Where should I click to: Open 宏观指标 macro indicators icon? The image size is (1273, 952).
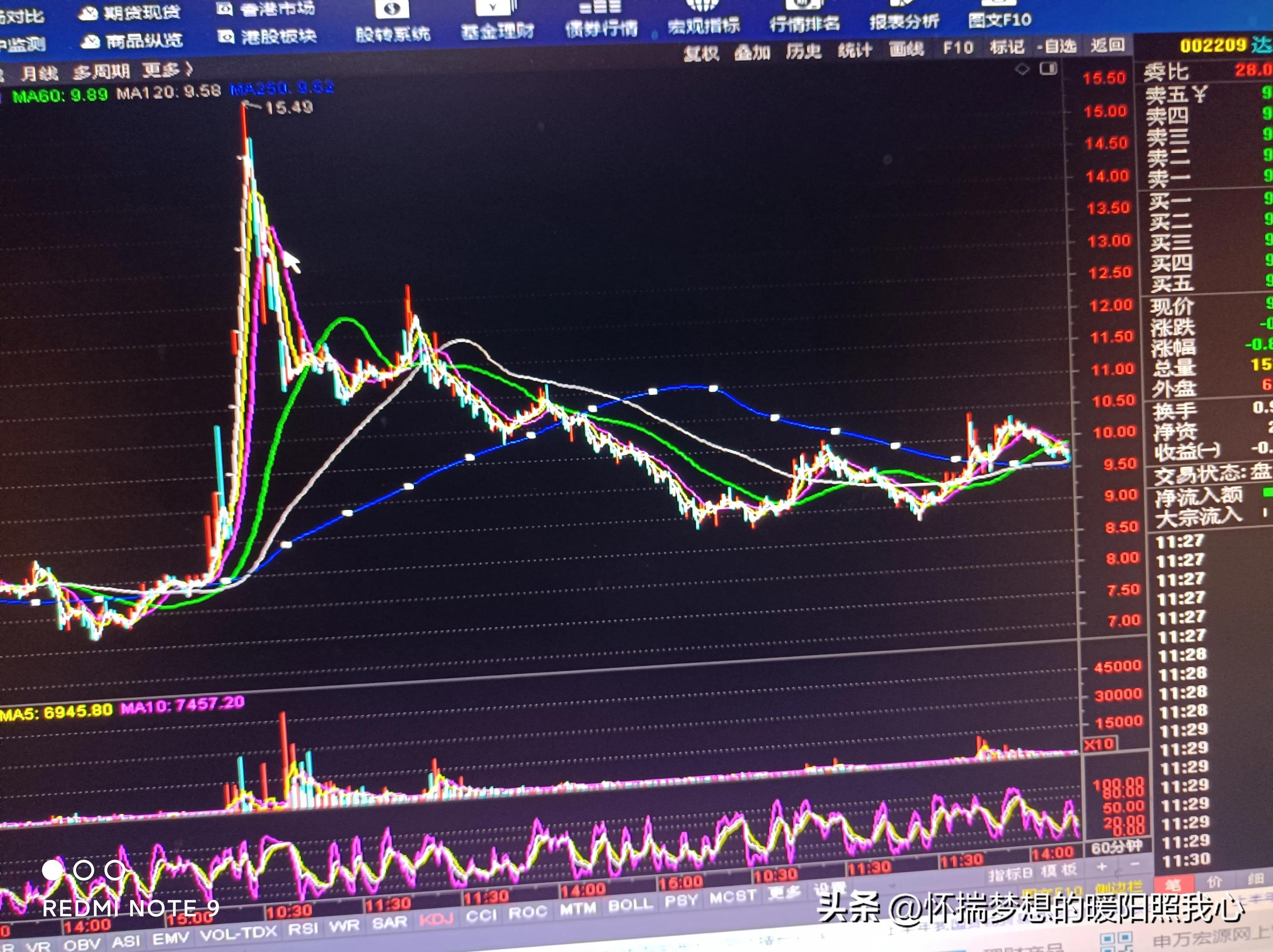(703, 17)
